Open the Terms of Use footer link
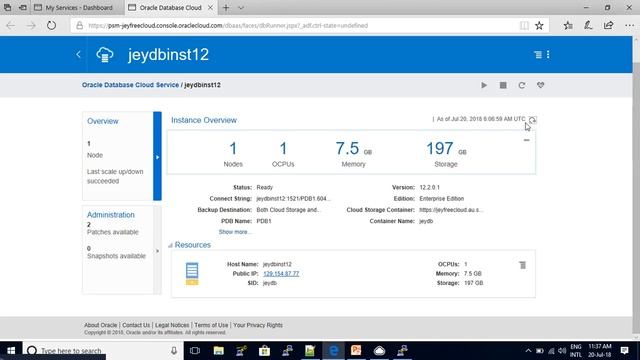Image resolution: width=640 pixels, height=360 pixels. tap(211, 325)
